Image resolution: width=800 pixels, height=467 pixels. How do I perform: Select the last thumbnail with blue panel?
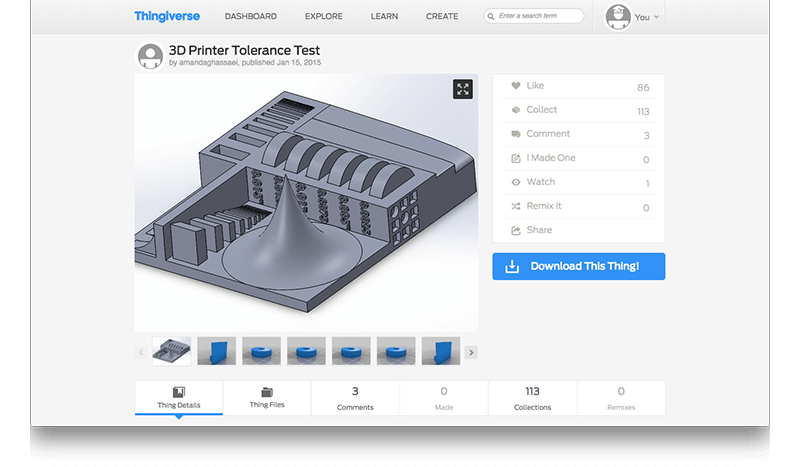441,351
